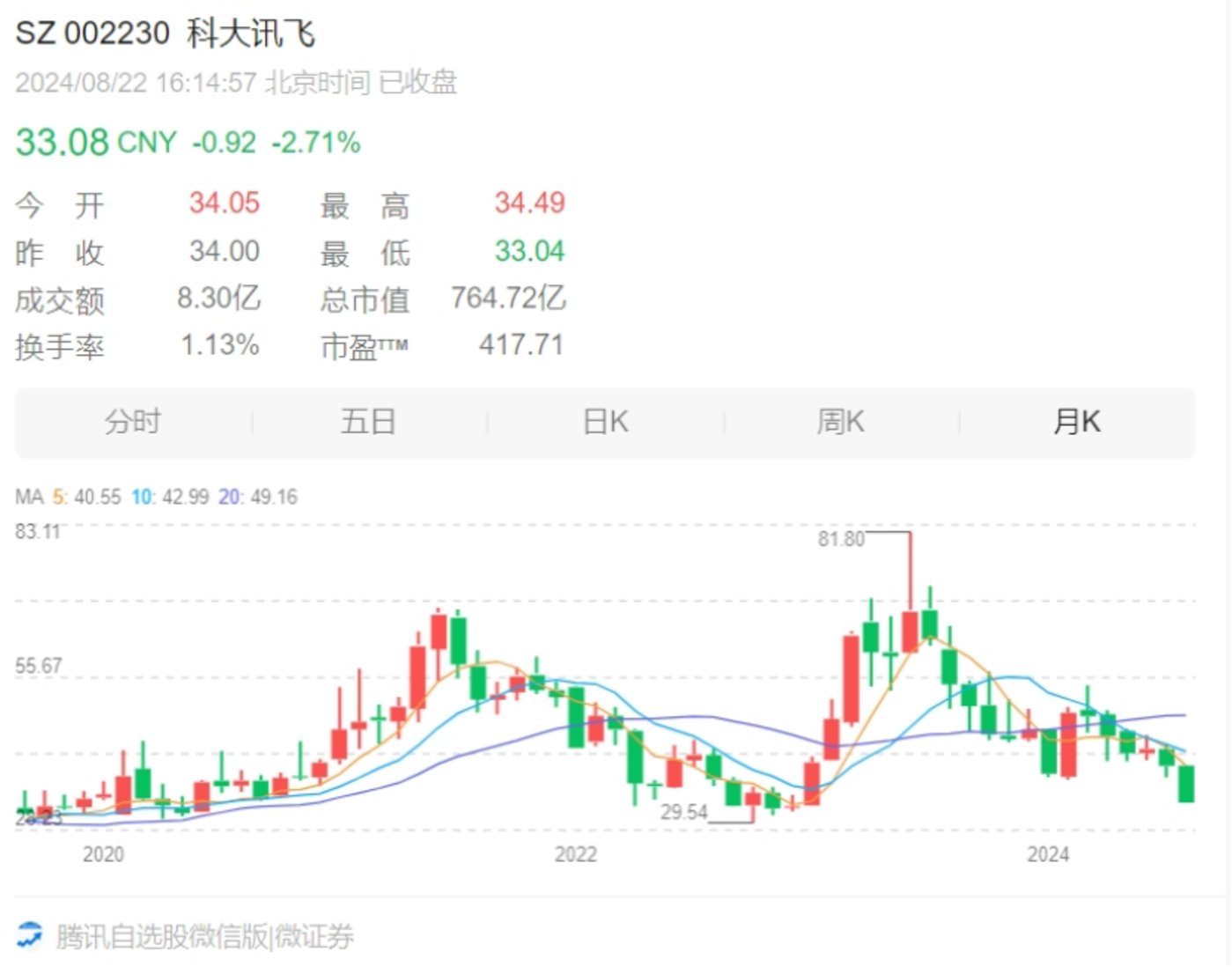Click the MA 20 indicator value 49.16
Screen dimensions: 1232x967
(273, 498)
